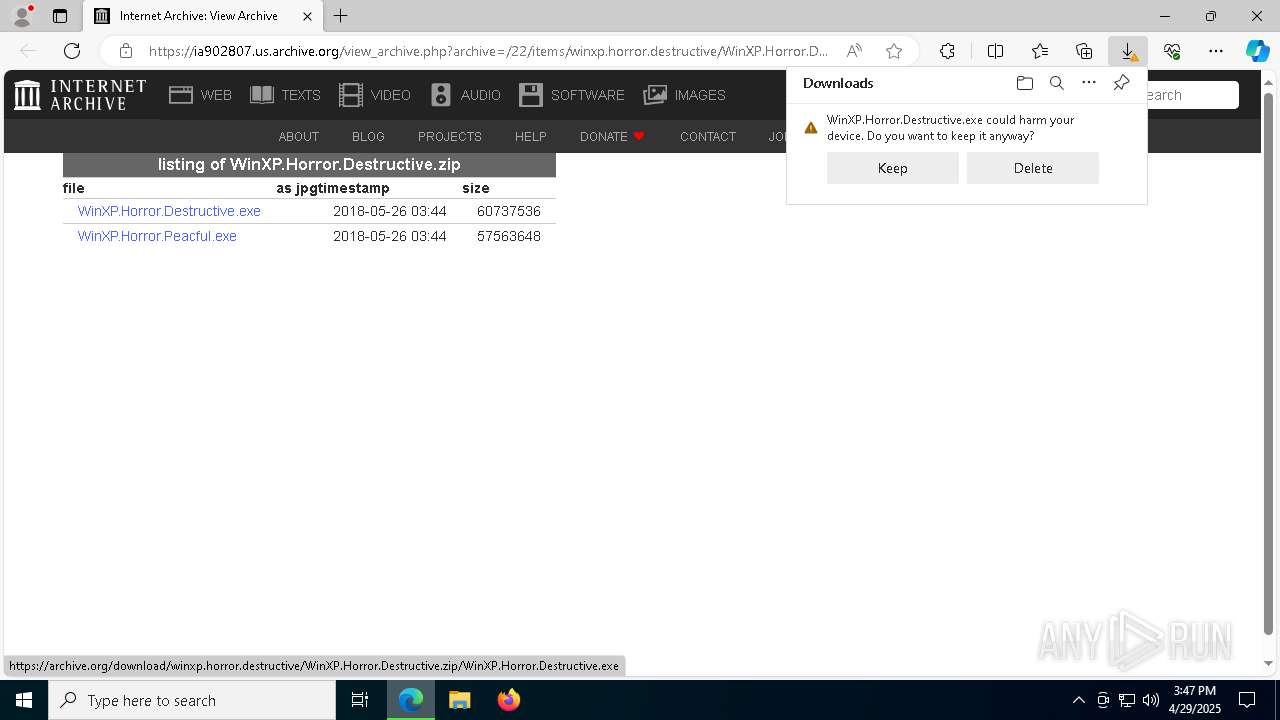Screen dimensions: 1280x720
Task: Open Task View on taskbar
Action: pos(361,700)
